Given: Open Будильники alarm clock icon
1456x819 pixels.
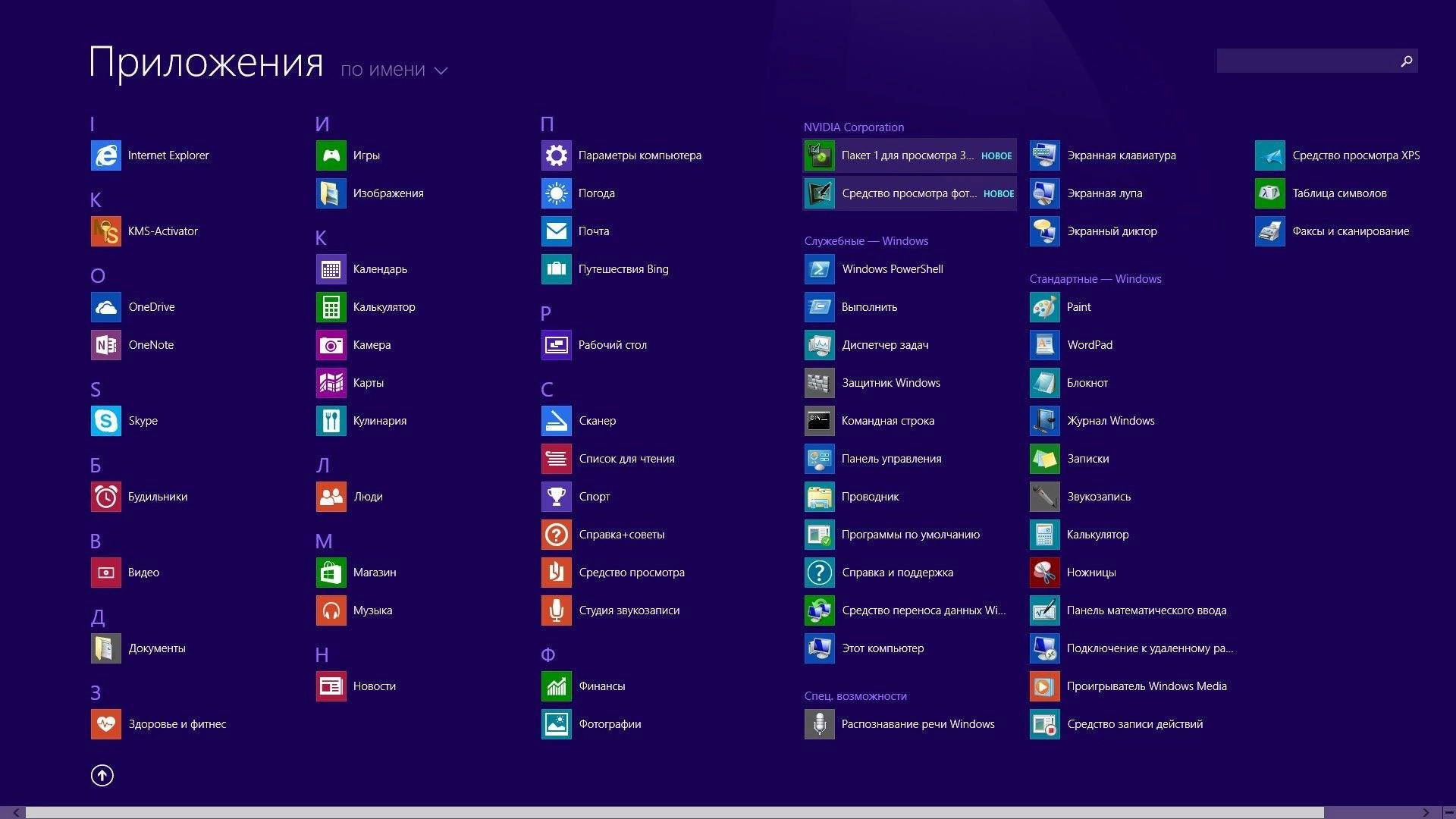Looking at the screenshot, I should [x=106, y=497].
